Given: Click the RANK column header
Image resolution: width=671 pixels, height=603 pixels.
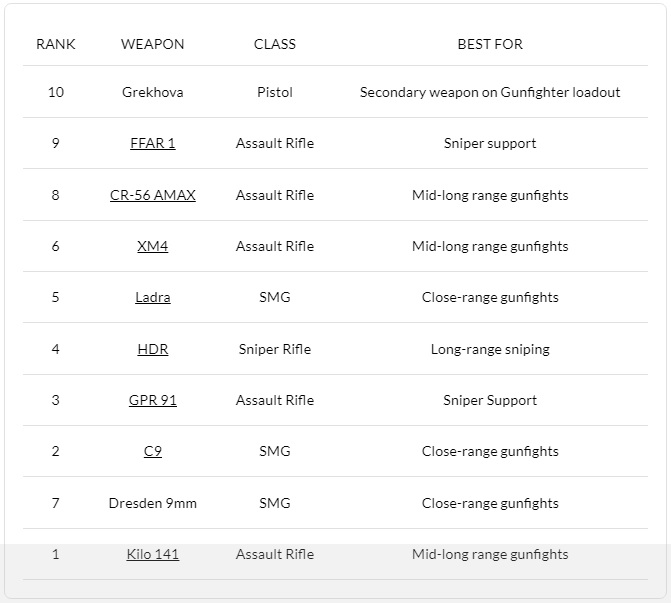Looking at the screenshot, I should point(56,44).
